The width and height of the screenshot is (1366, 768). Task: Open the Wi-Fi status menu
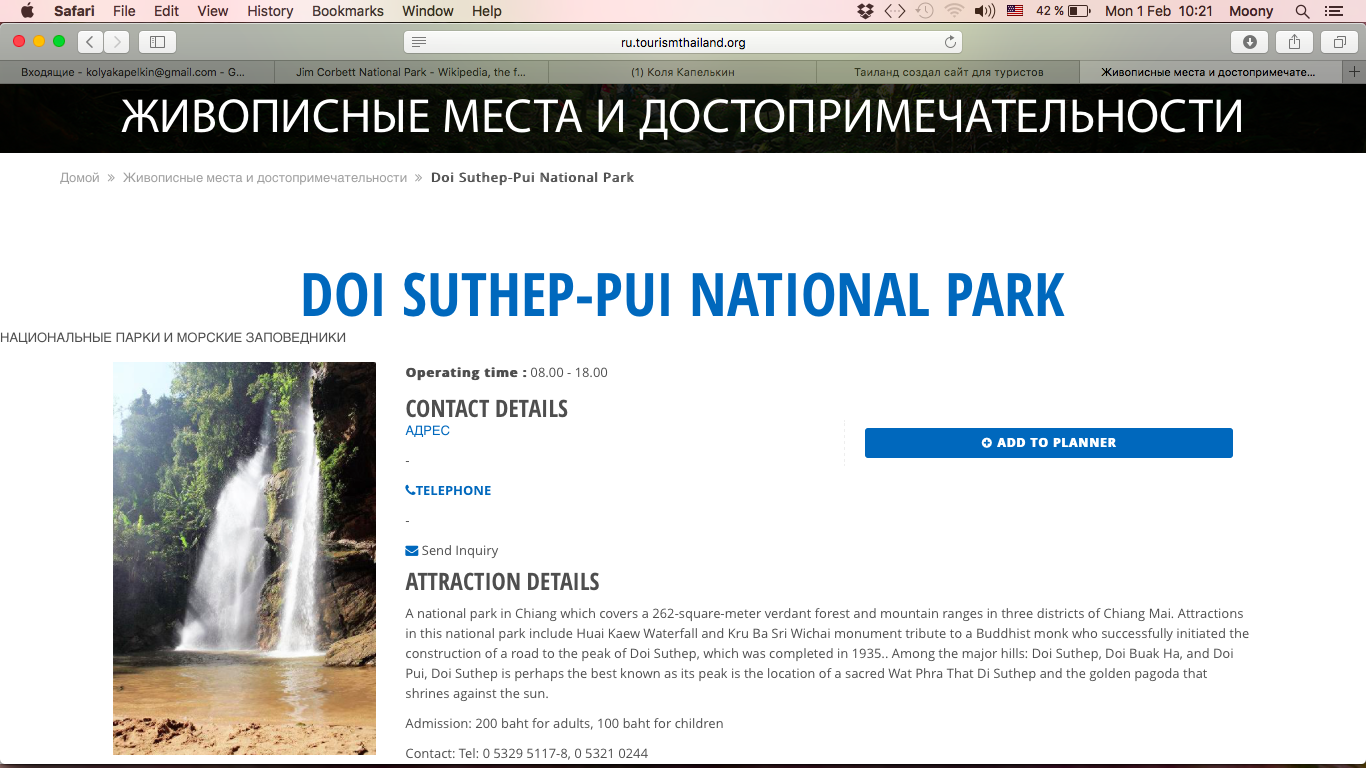pos(954,11)
